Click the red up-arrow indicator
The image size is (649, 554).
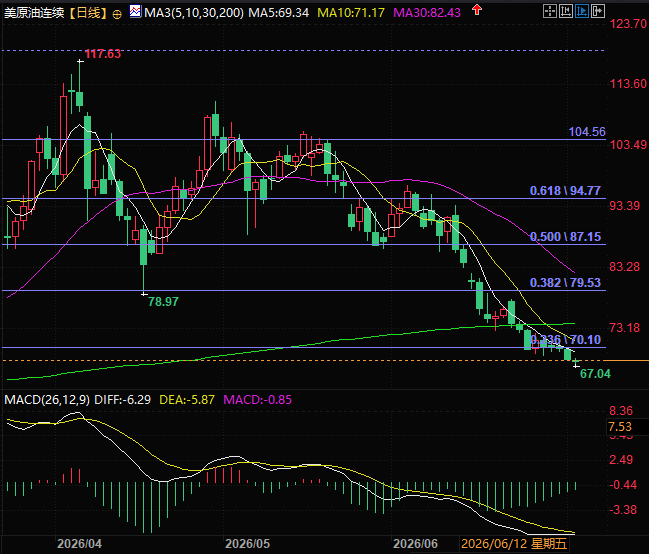click(x=477, y=10)
